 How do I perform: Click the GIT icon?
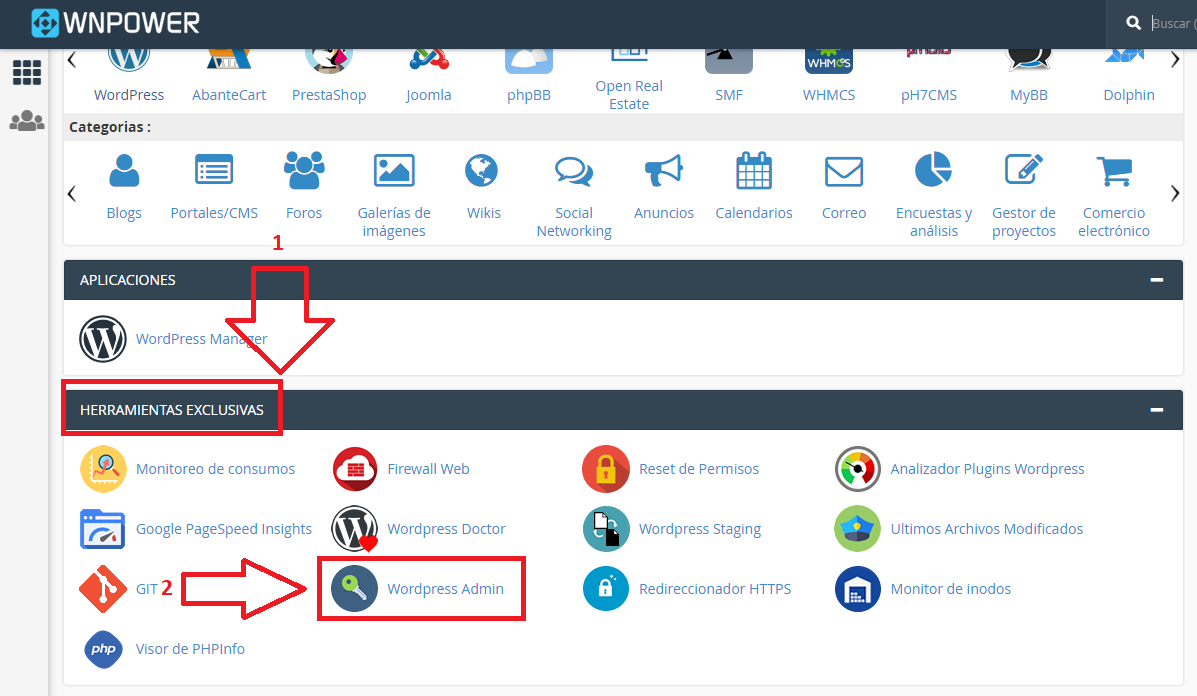[x=103, y=589]
